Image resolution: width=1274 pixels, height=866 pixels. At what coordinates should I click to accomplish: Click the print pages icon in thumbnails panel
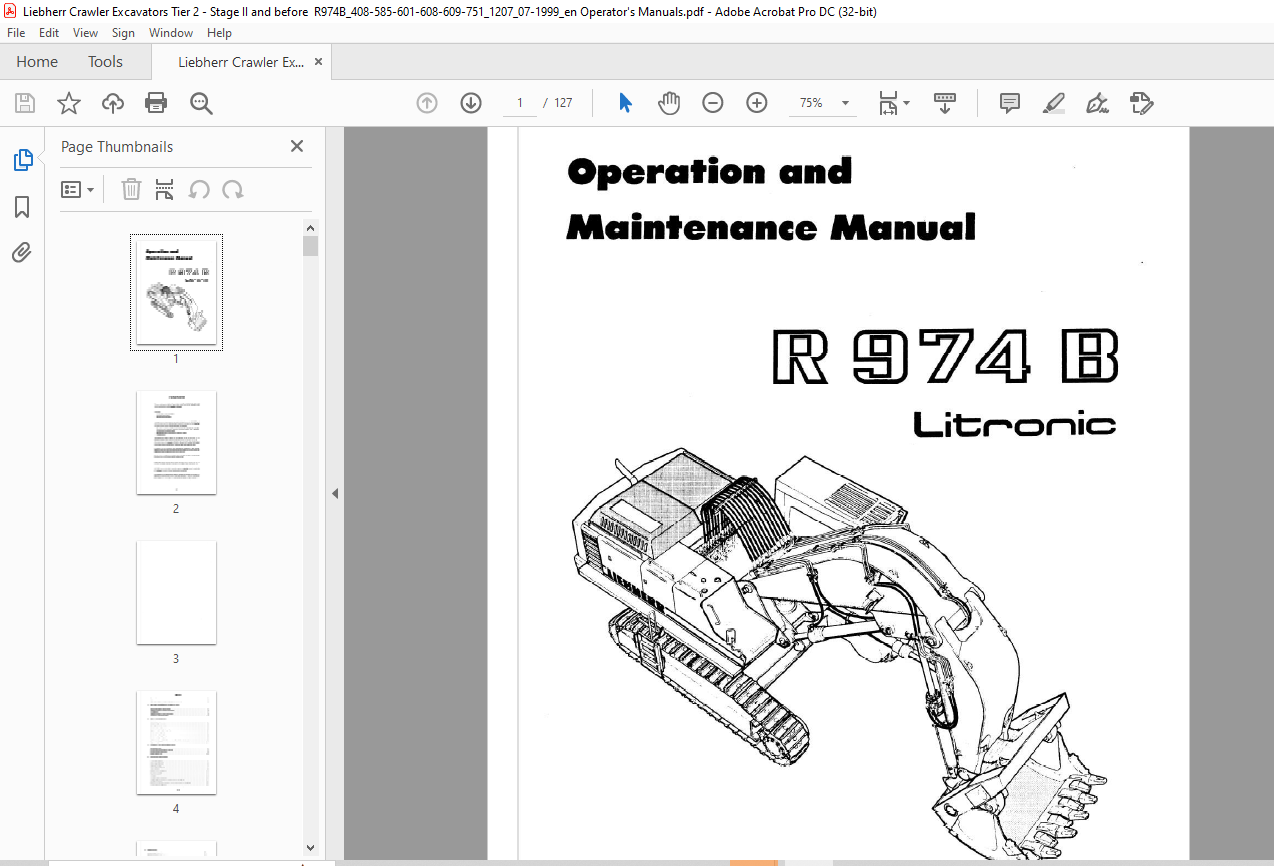(165, 189)
